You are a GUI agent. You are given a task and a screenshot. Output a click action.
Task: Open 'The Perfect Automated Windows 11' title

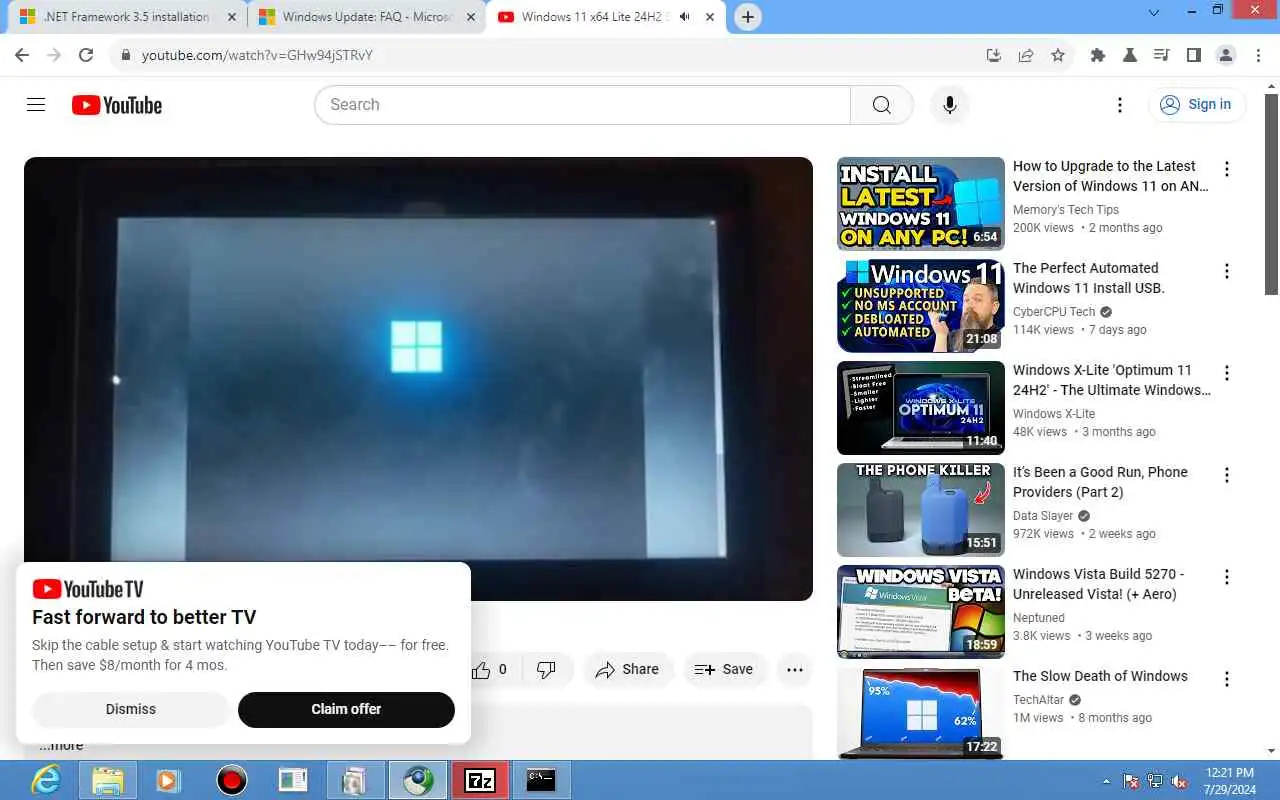(x=1089, y=278)
